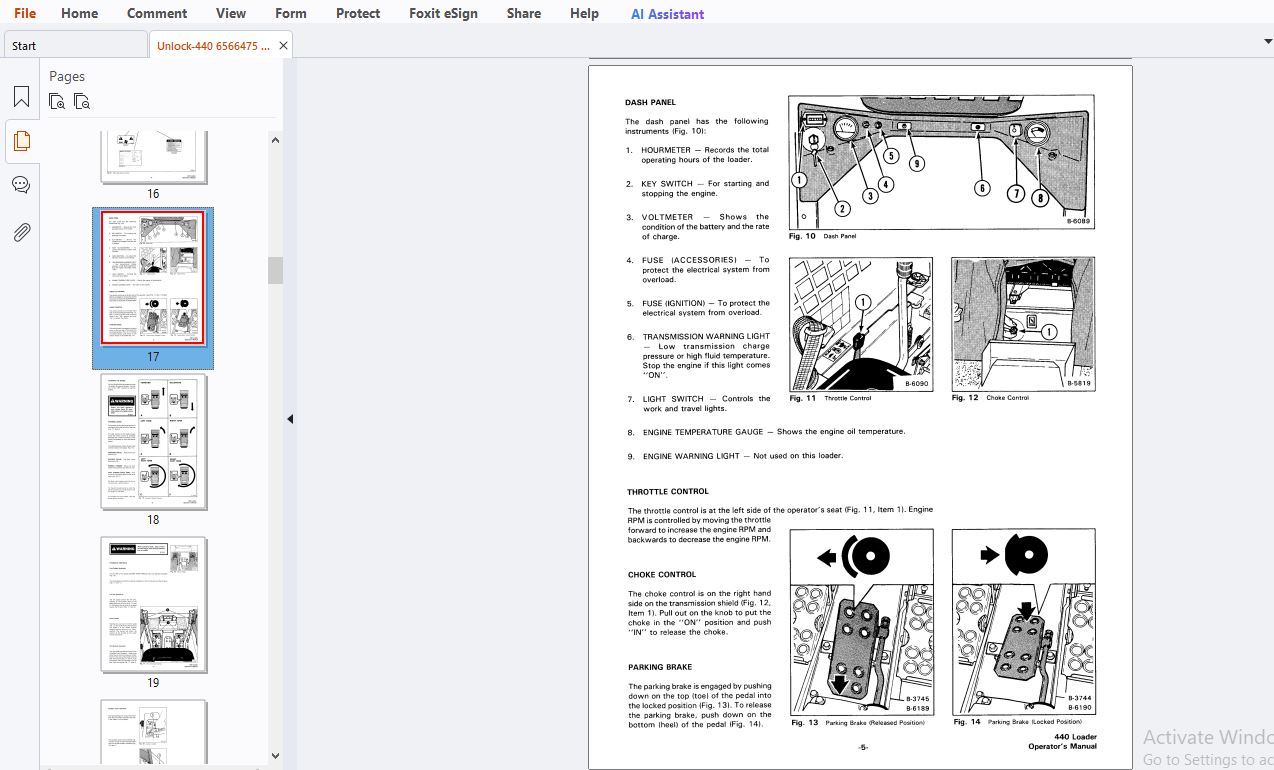This screenshot has width=1274, height=770.
Task: Click the Pages panel title
Action: 67,76
